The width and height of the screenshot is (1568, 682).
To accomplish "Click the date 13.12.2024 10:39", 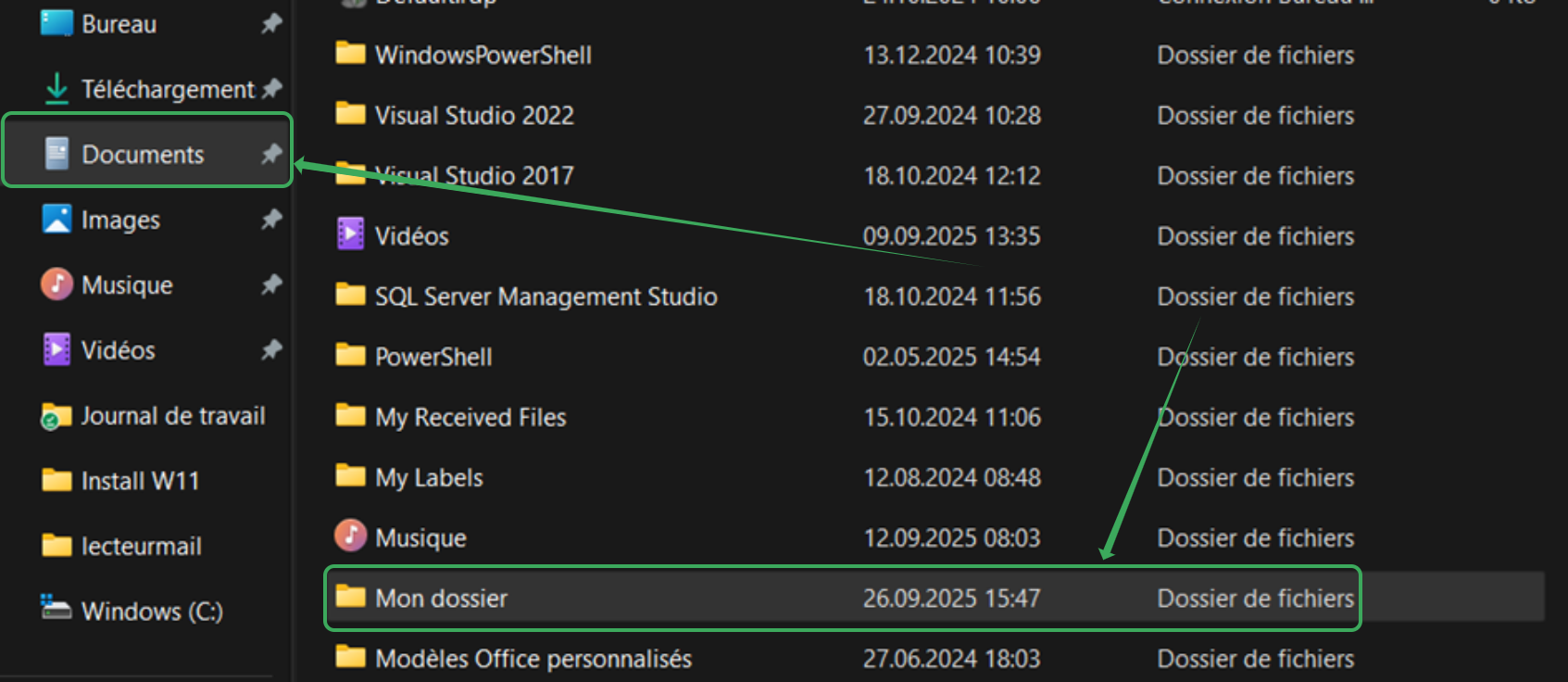I will 952,55.
